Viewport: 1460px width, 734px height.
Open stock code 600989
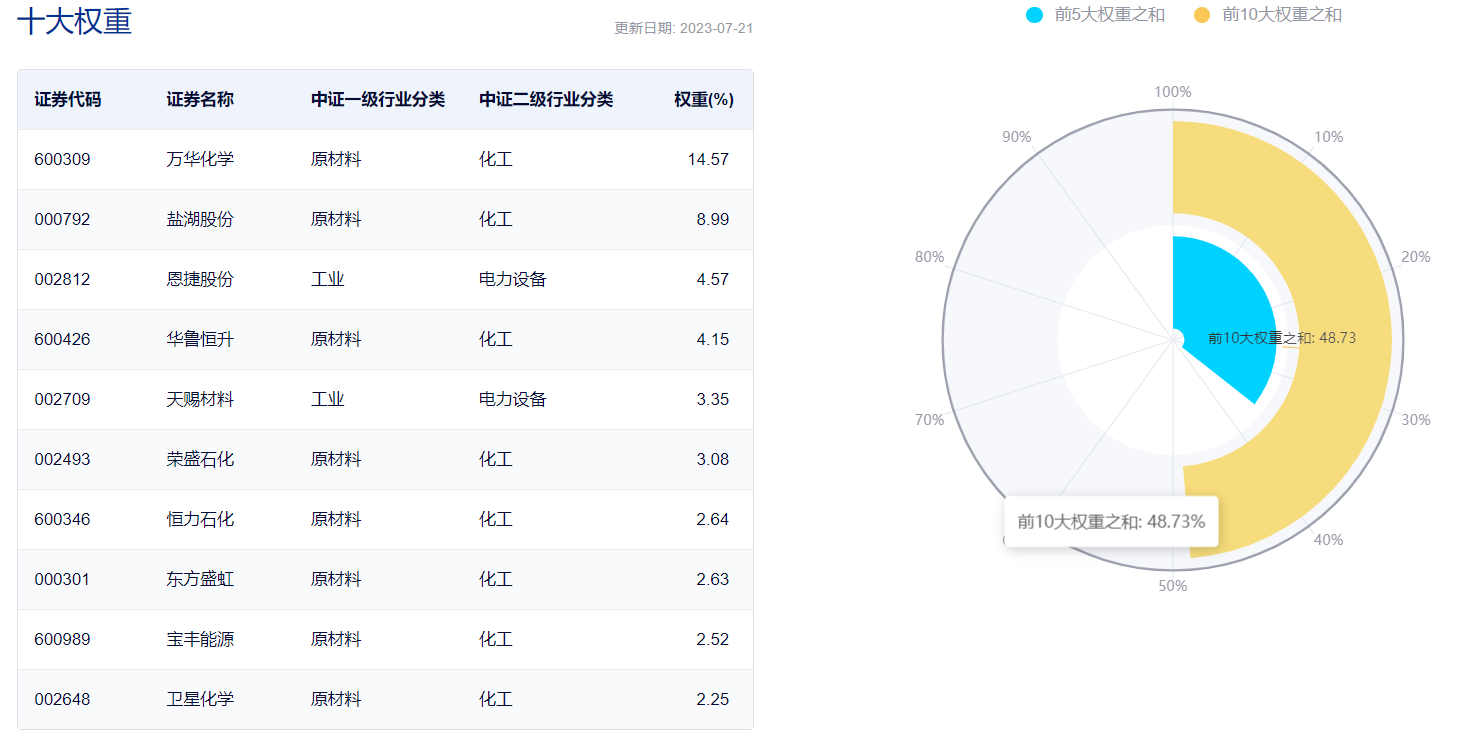tap(62, 640)
